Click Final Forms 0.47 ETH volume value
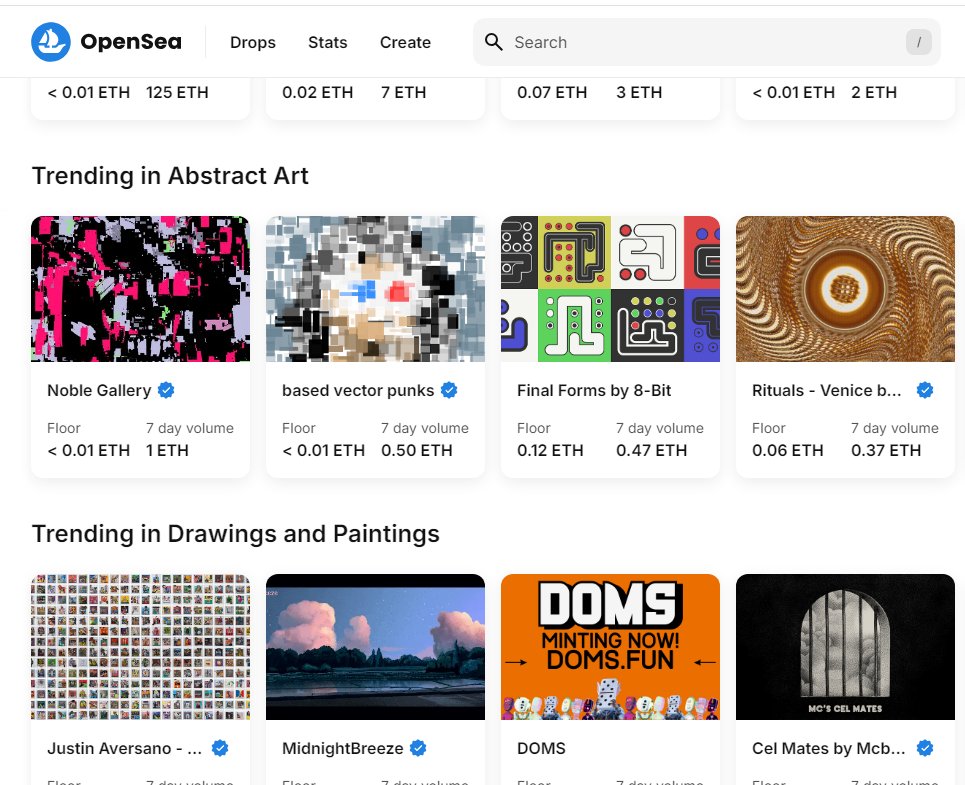965x785 pixels. [x=652, y=450]
